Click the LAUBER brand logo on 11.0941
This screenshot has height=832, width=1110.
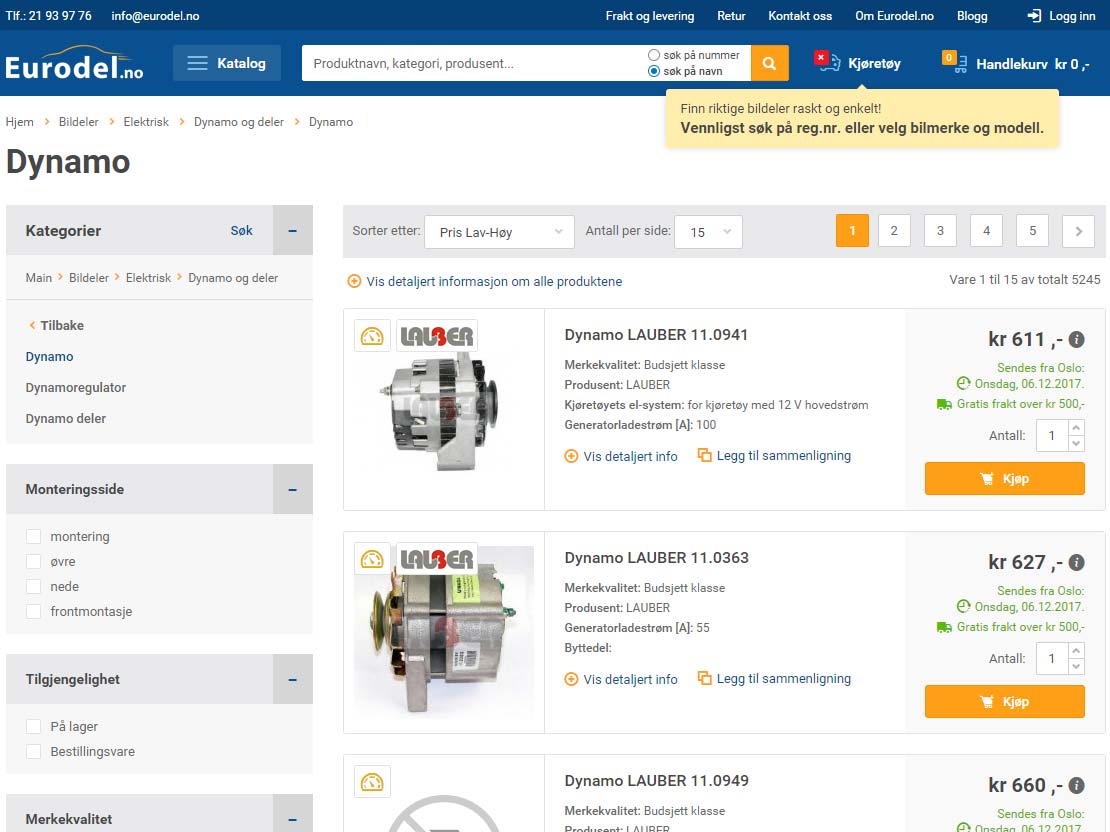437,336
